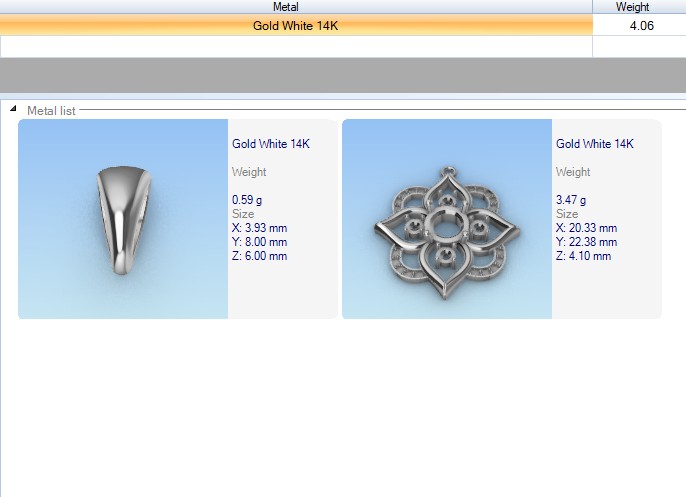The width and height of the screenshot is (686, 497).
Task: Click the Metal column header
Action: pyautogui.click(x=296, y=7)
